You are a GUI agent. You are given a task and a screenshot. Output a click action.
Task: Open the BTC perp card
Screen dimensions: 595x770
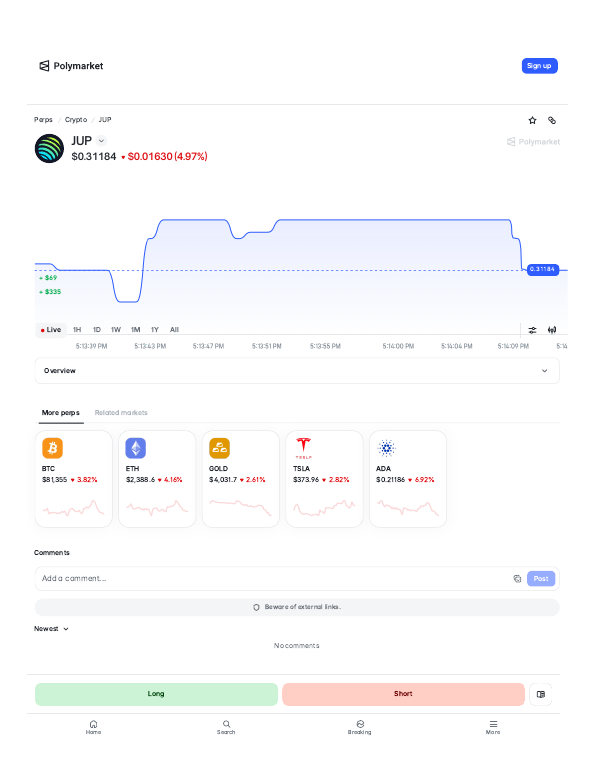click(74, 479)
